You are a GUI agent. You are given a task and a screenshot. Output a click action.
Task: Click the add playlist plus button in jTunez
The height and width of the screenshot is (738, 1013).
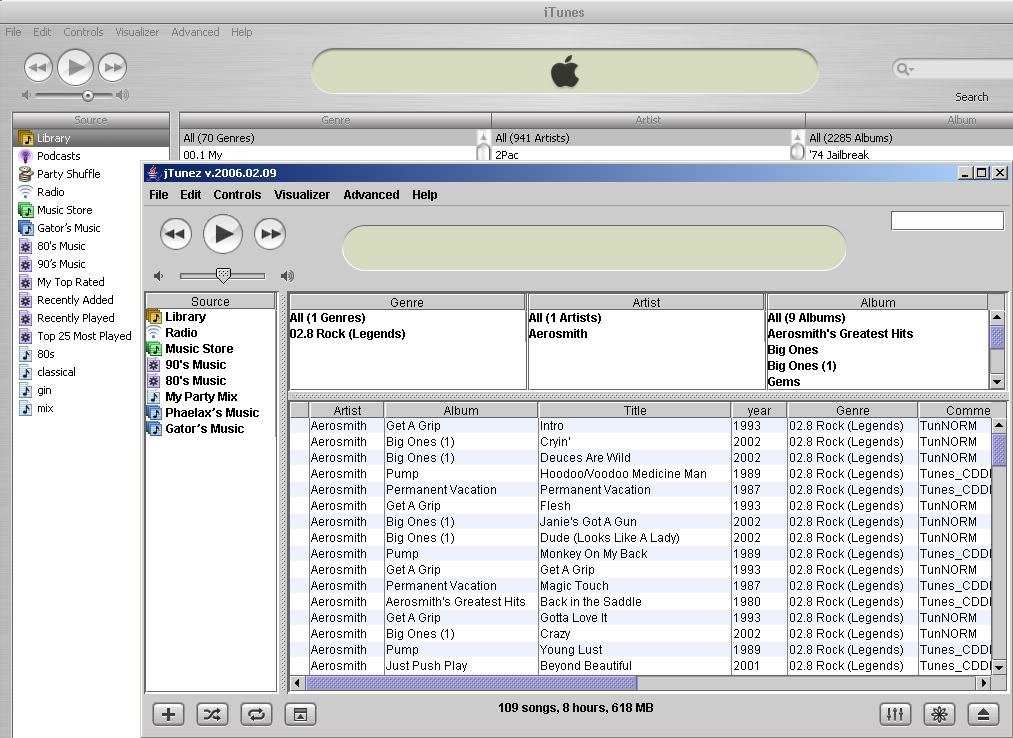(x=168, y=714)
